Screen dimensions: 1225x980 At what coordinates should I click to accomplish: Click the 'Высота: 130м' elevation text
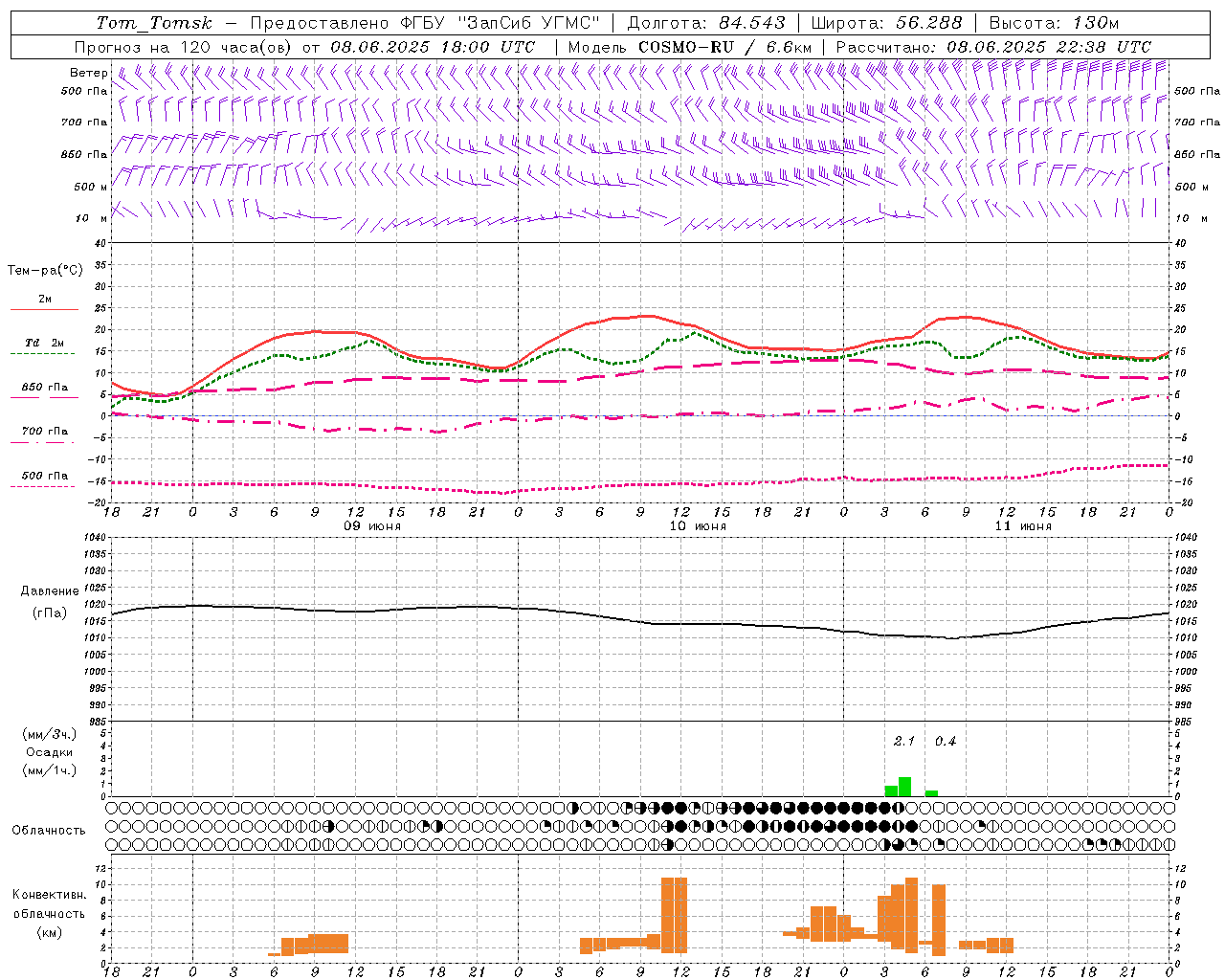click(1054, 23)
